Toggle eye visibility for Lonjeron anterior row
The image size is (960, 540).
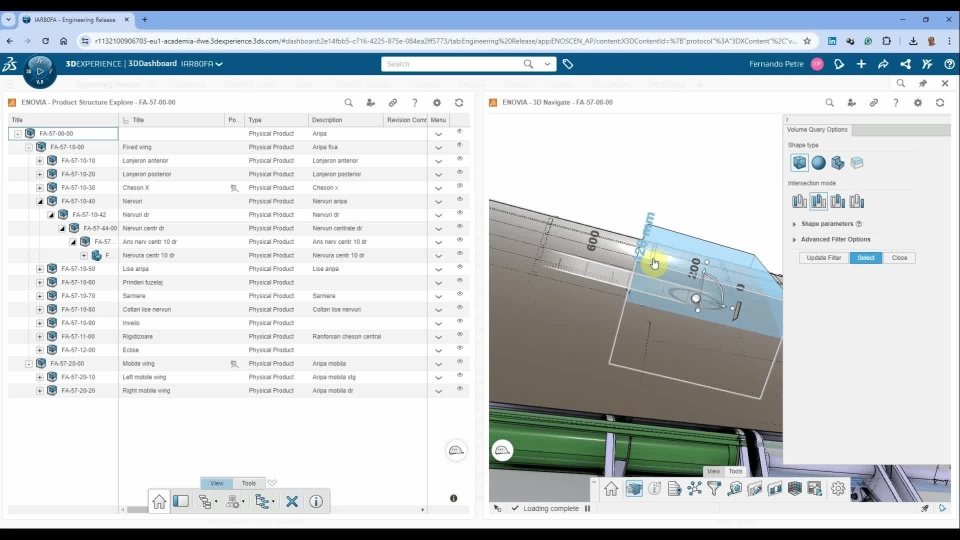459,159
